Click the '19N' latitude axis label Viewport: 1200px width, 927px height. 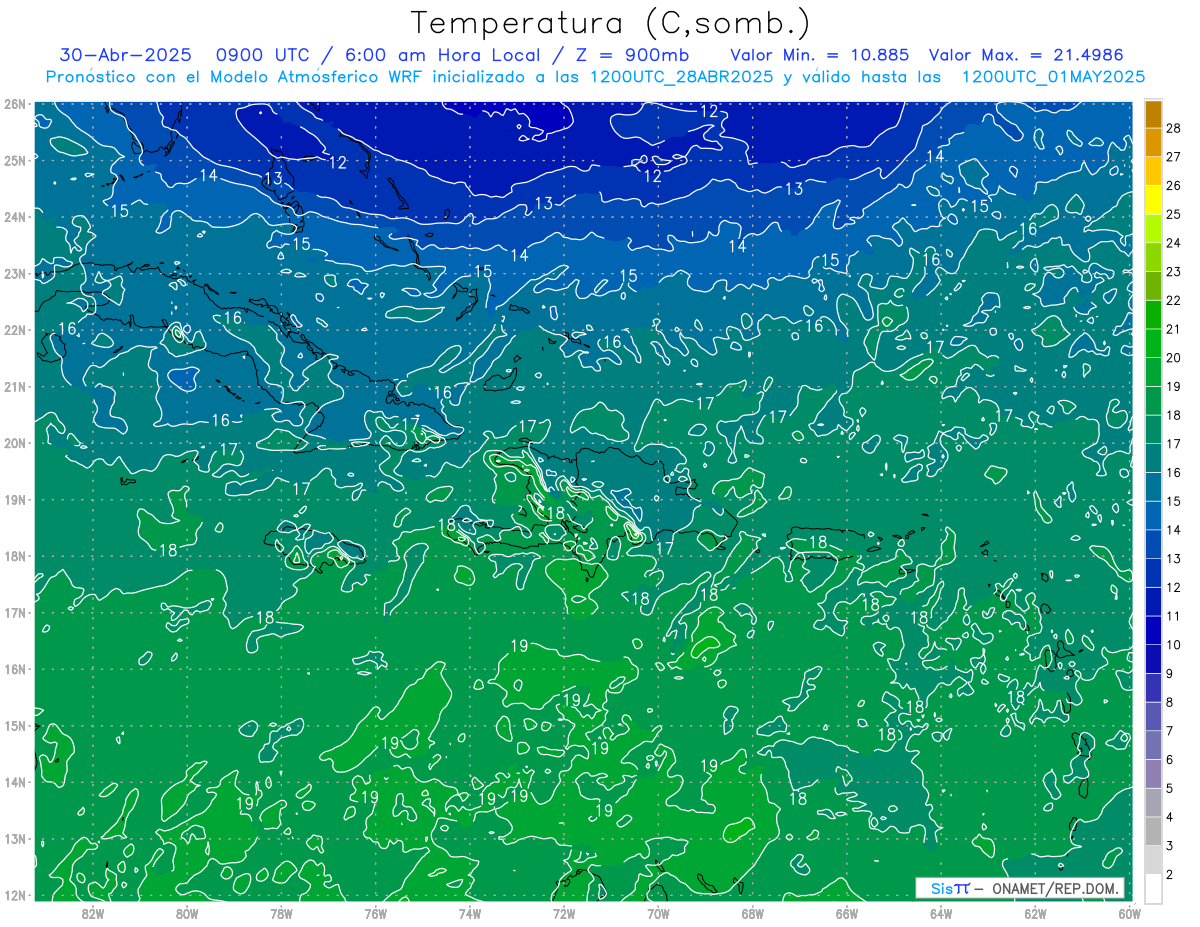click(x=15, y=499)
